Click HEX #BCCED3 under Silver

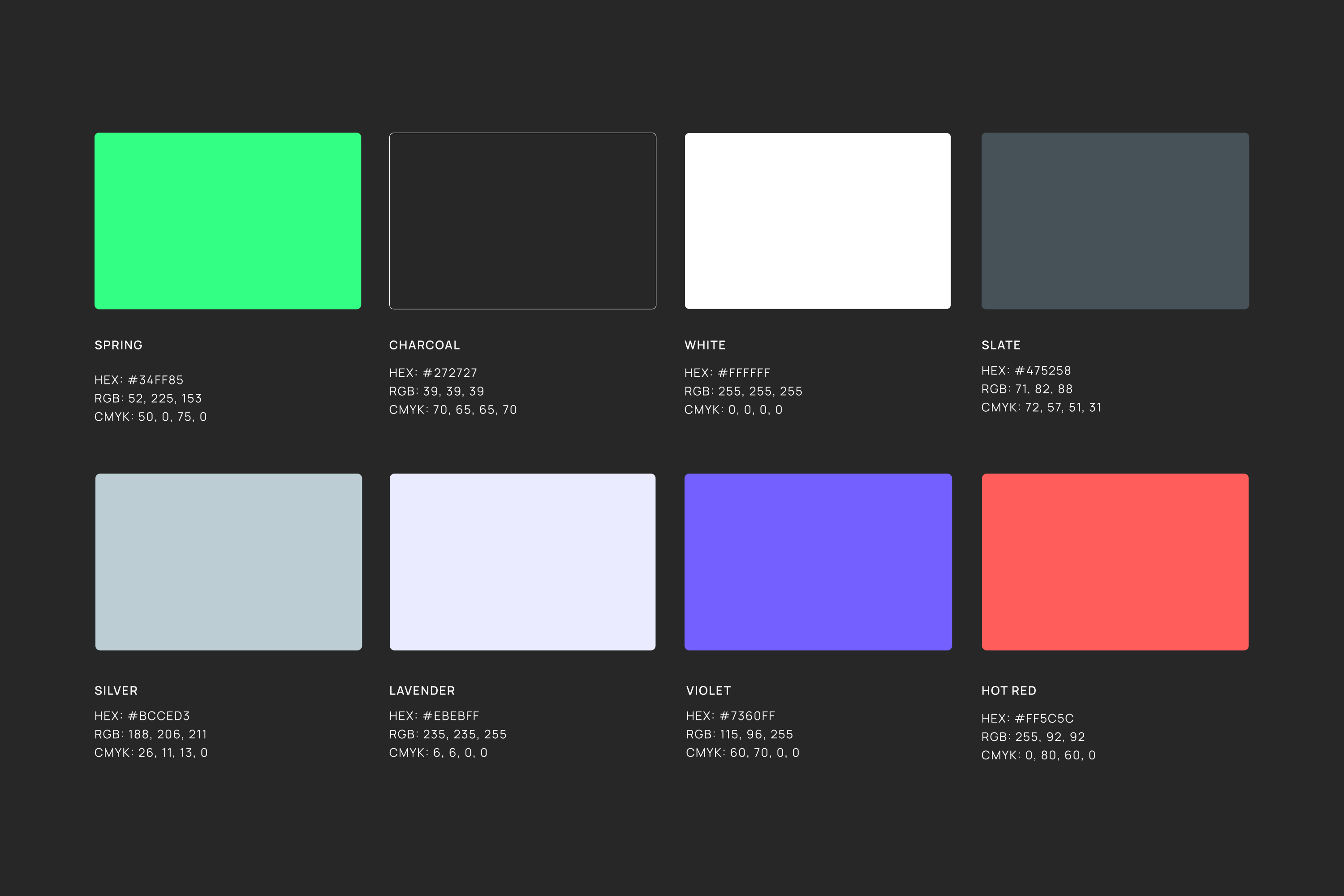pyautogui.click(x=142, y=716)
